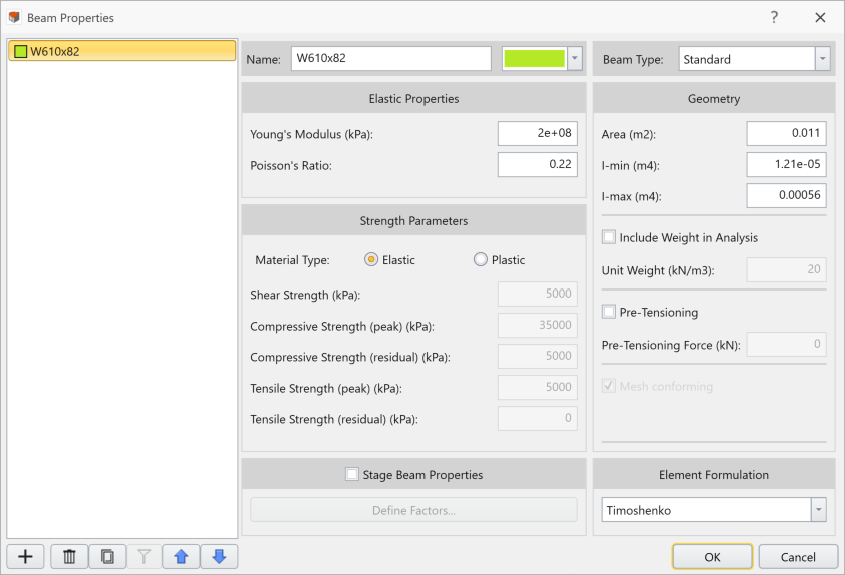
Task: Select W610x82 in the beam list
Action: (x=122, y=51)
